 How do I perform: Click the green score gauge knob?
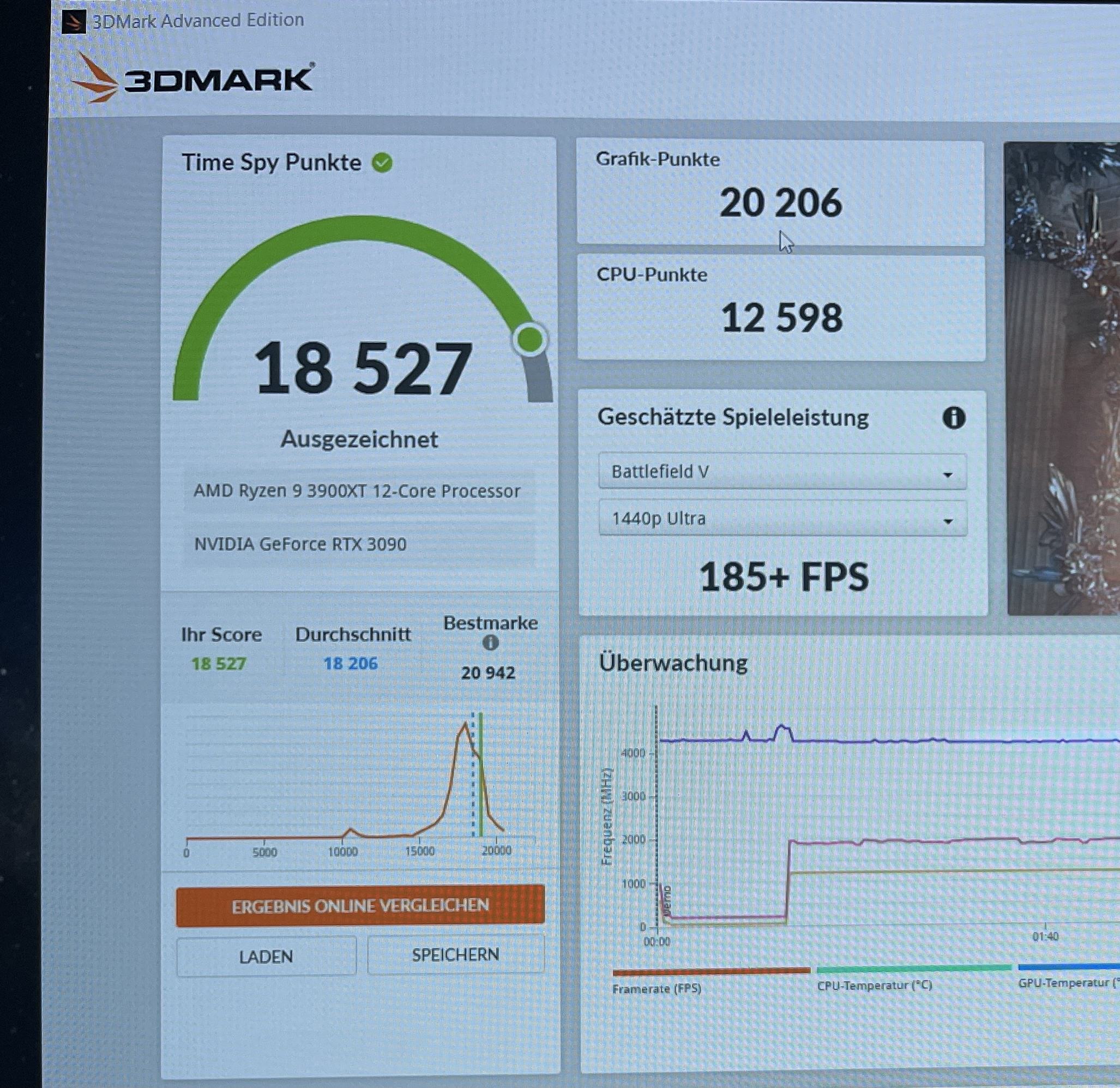click(529, 340)
